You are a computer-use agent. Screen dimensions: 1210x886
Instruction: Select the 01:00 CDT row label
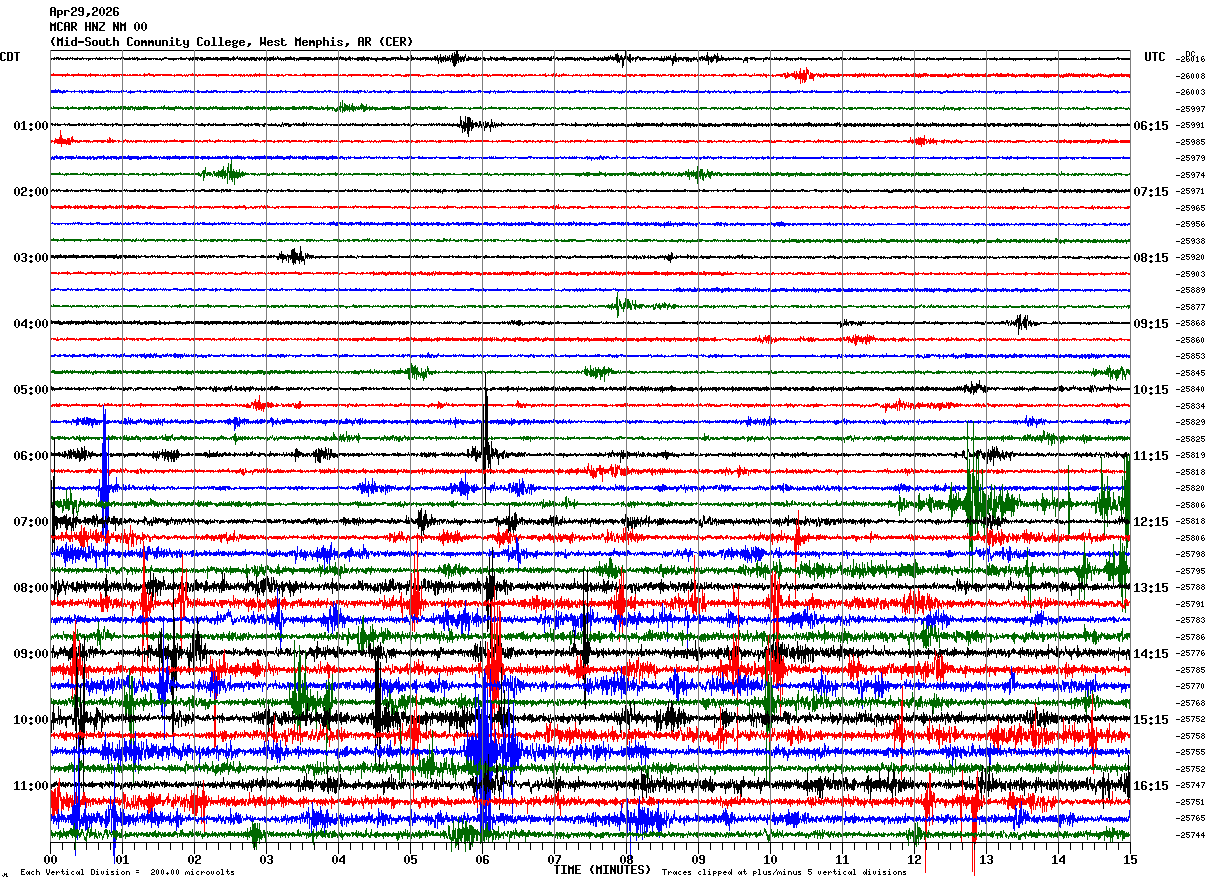click(x=31, y=125)
